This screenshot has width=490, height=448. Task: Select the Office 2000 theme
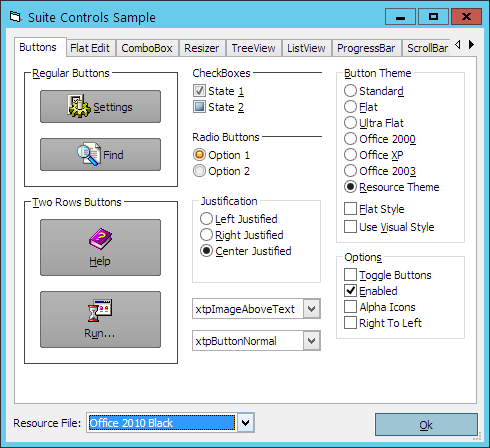[x=380, y=139]
